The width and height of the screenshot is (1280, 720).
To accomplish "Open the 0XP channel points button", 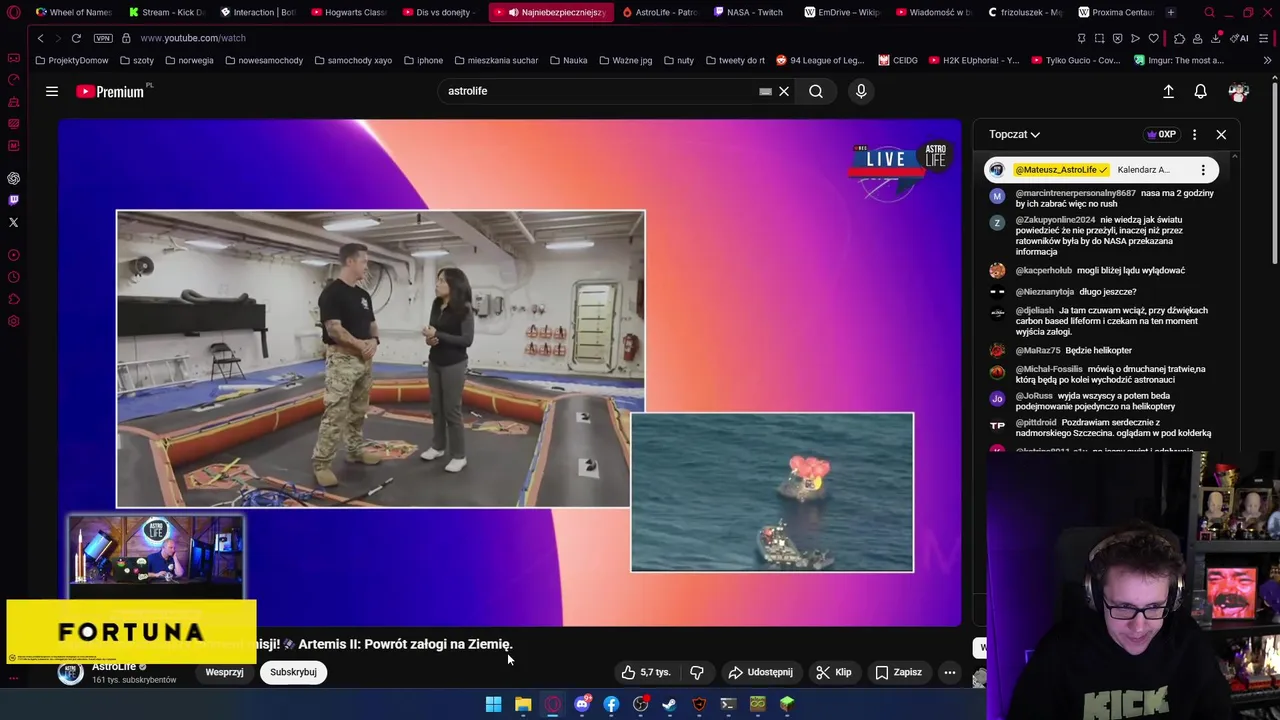I will (x=1161, y=134).
